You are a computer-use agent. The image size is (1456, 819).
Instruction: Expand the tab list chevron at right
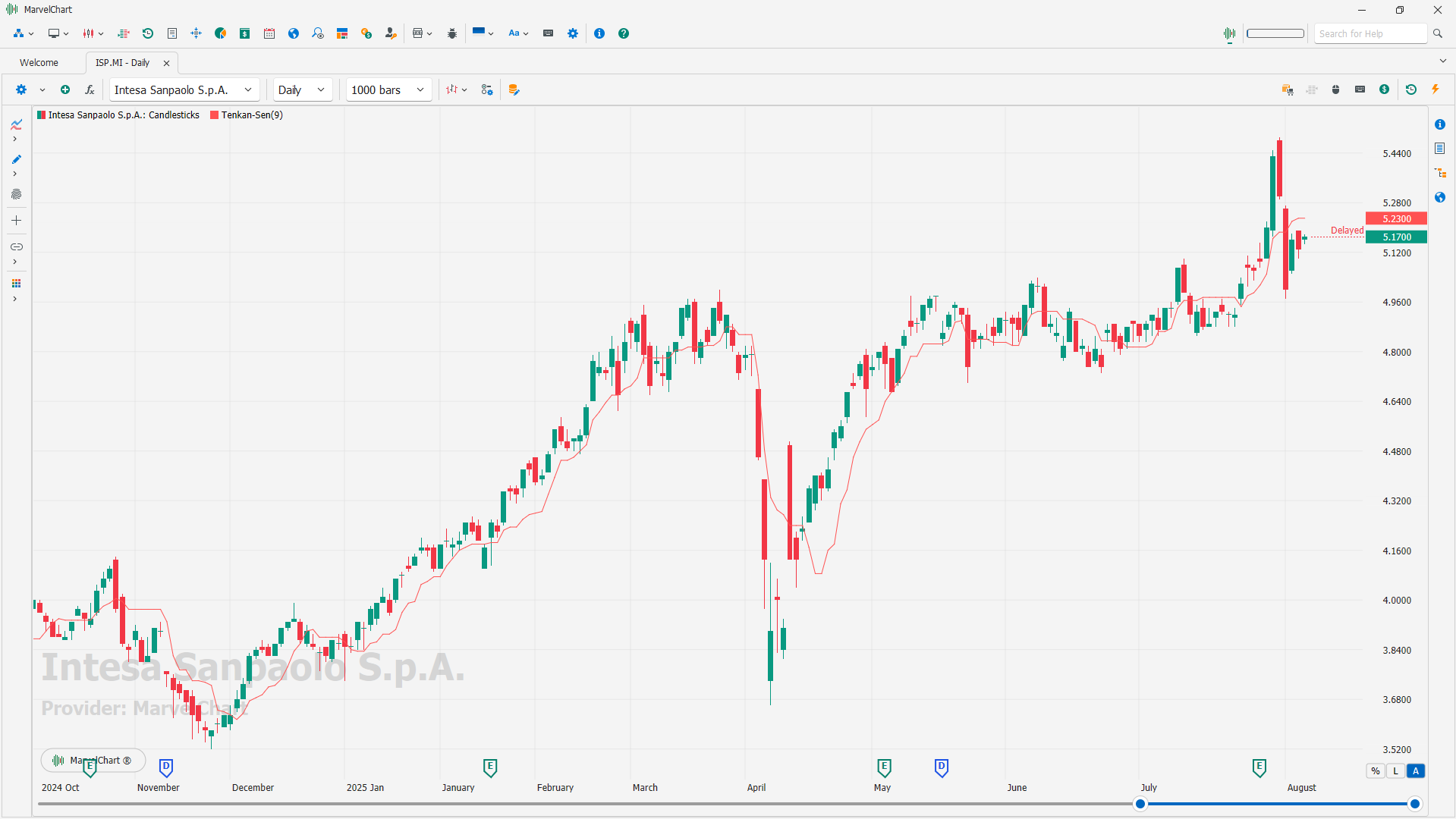pyautogui.click(x=1443, y=61)
